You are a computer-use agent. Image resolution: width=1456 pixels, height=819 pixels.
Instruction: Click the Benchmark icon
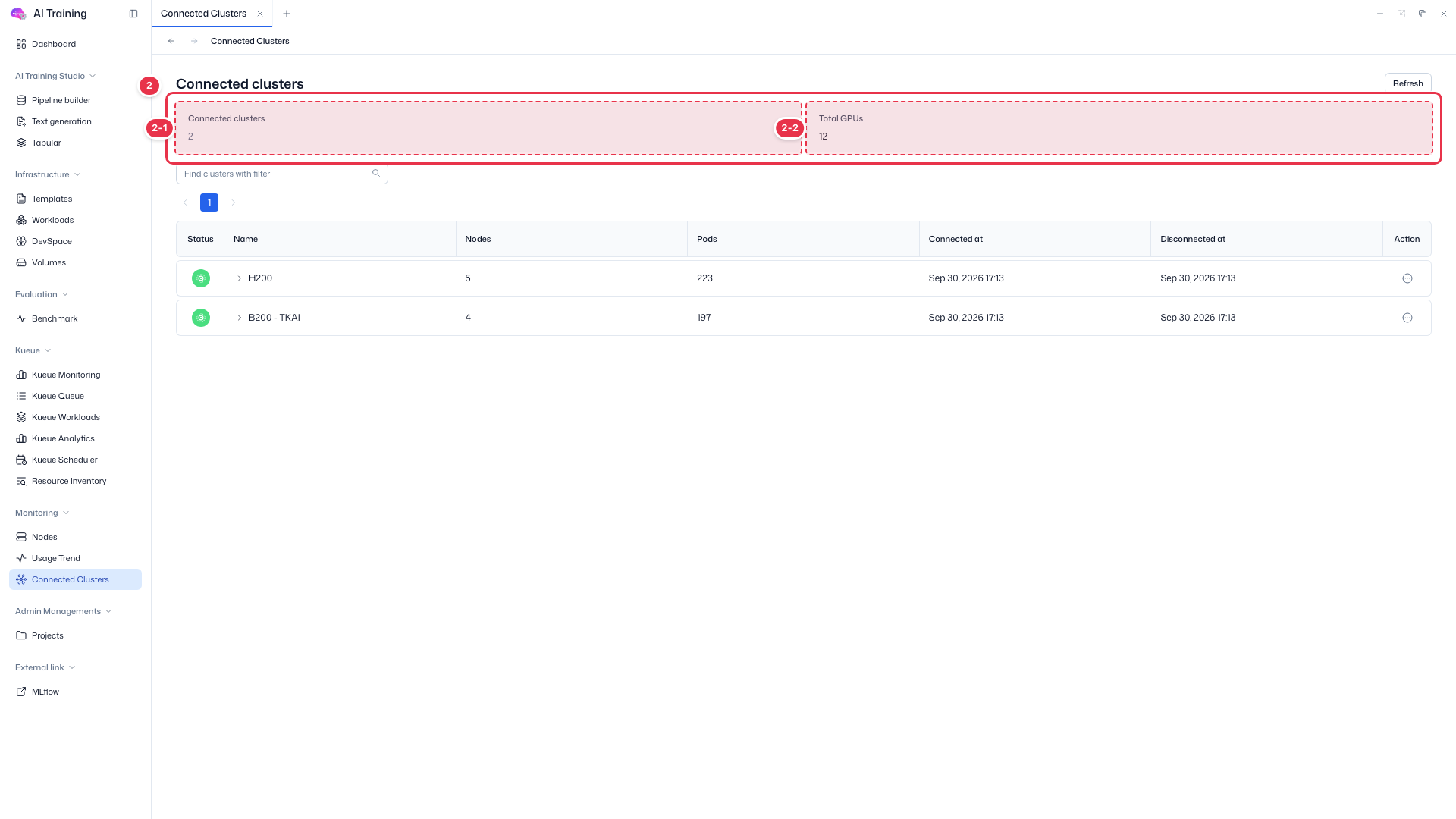pyautogui.click(x=21, y=318)
